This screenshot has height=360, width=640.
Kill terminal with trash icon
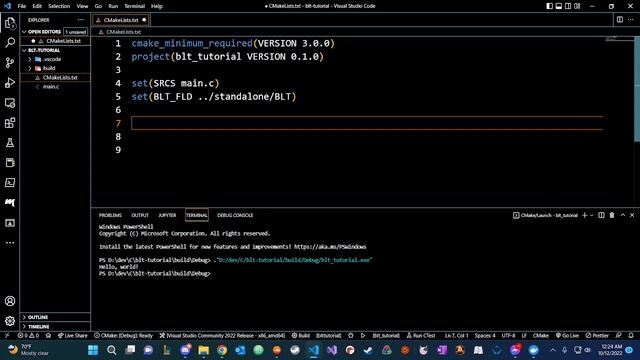612,215
